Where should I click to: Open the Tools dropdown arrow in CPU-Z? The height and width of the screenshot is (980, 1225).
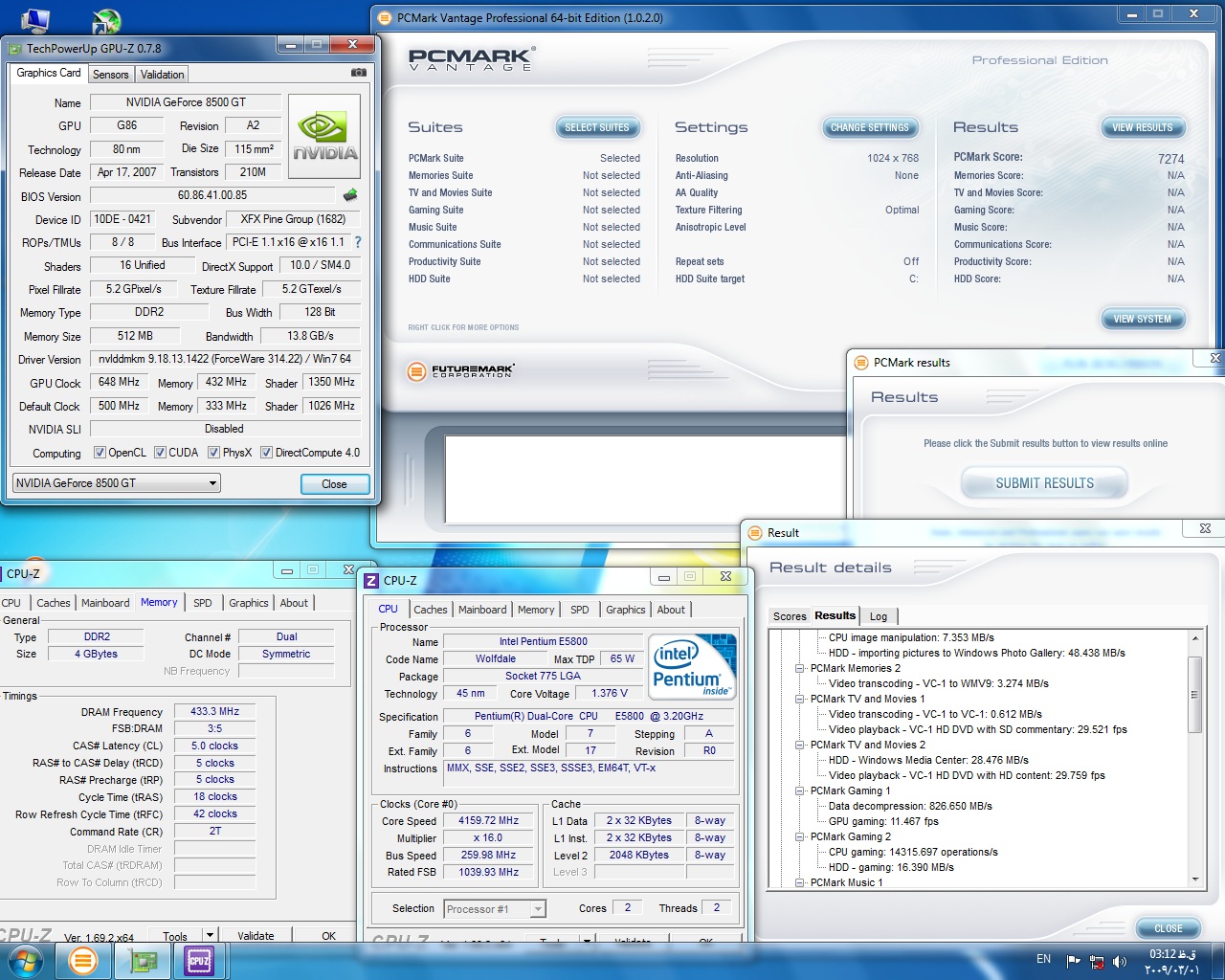(210, 936)
